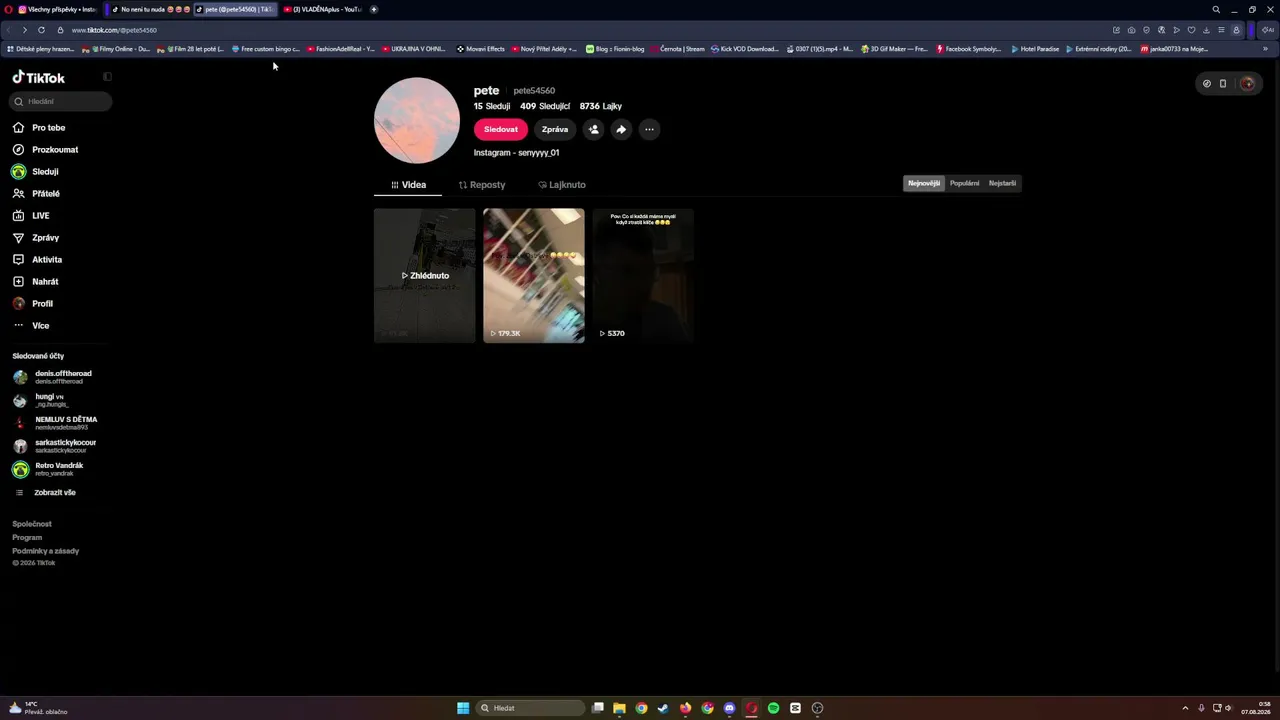Open sarkastickykocour followed account

coord(55,446)
